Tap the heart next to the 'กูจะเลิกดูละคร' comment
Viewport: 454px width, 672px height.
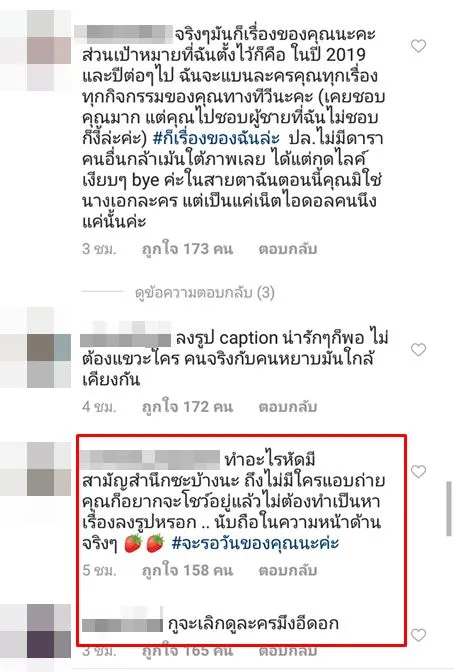(418, 635)
